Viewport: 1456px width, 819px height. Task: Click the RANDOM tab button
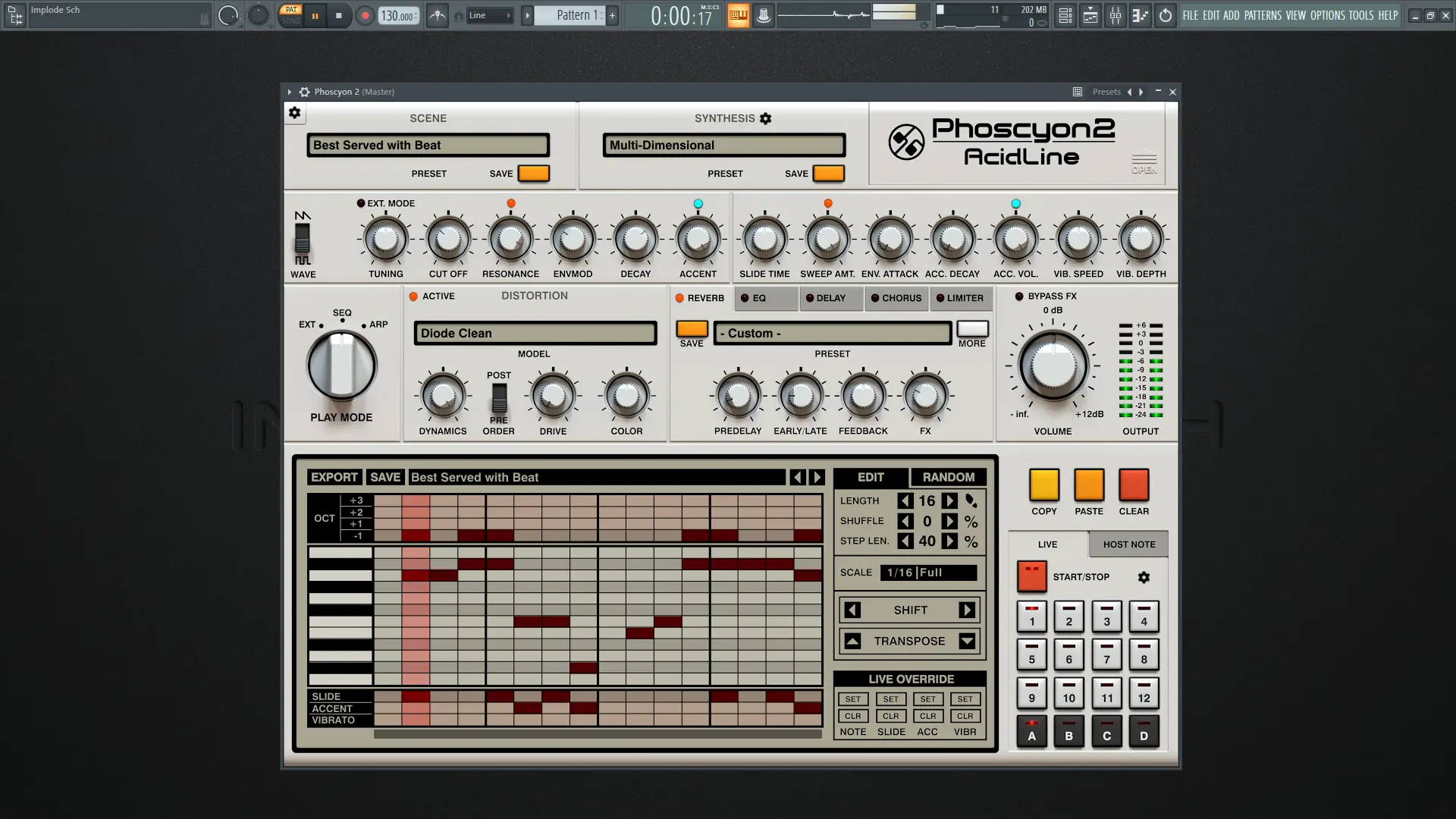[x=948, y=477]
